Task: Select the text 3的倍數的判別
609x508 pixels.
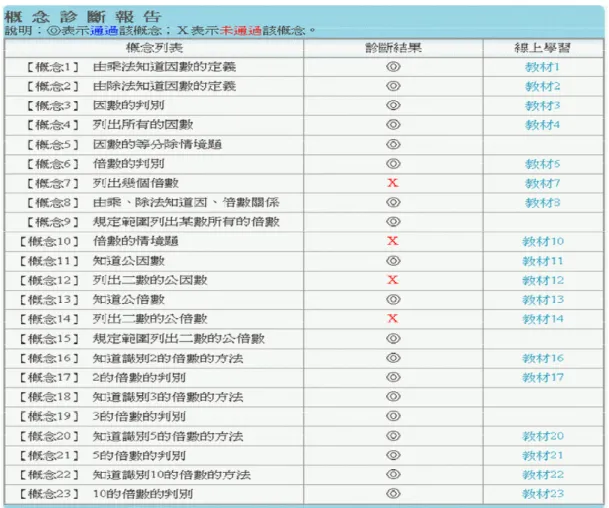Action: point(139,416)
